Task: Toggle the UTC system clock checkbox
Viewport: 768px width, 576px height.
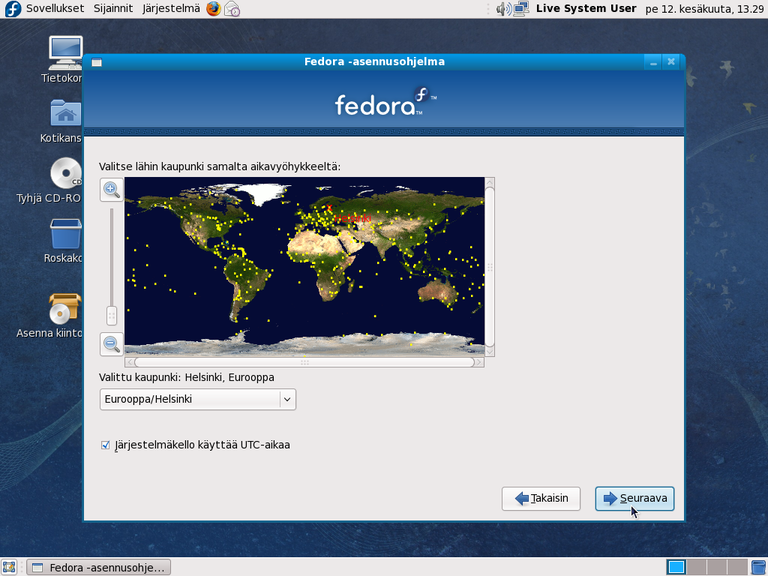Action: point(106,445)
